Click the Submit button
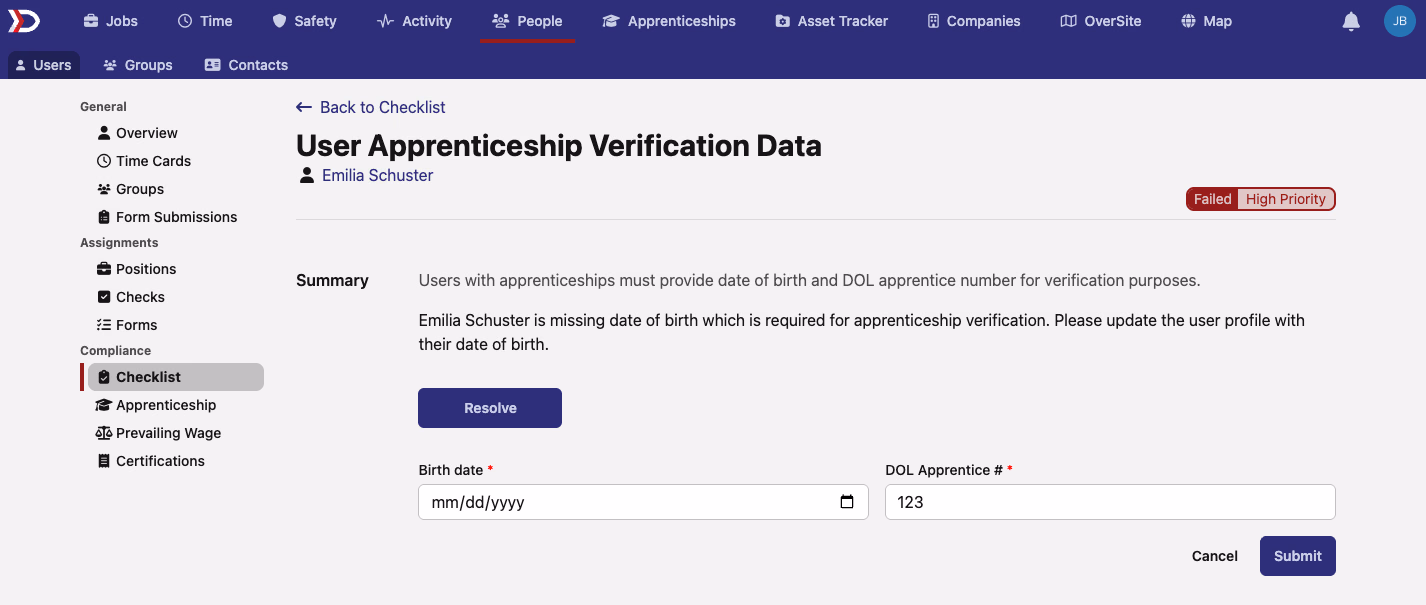This screenshot has height=605, width=1426. click(1298, 556)
